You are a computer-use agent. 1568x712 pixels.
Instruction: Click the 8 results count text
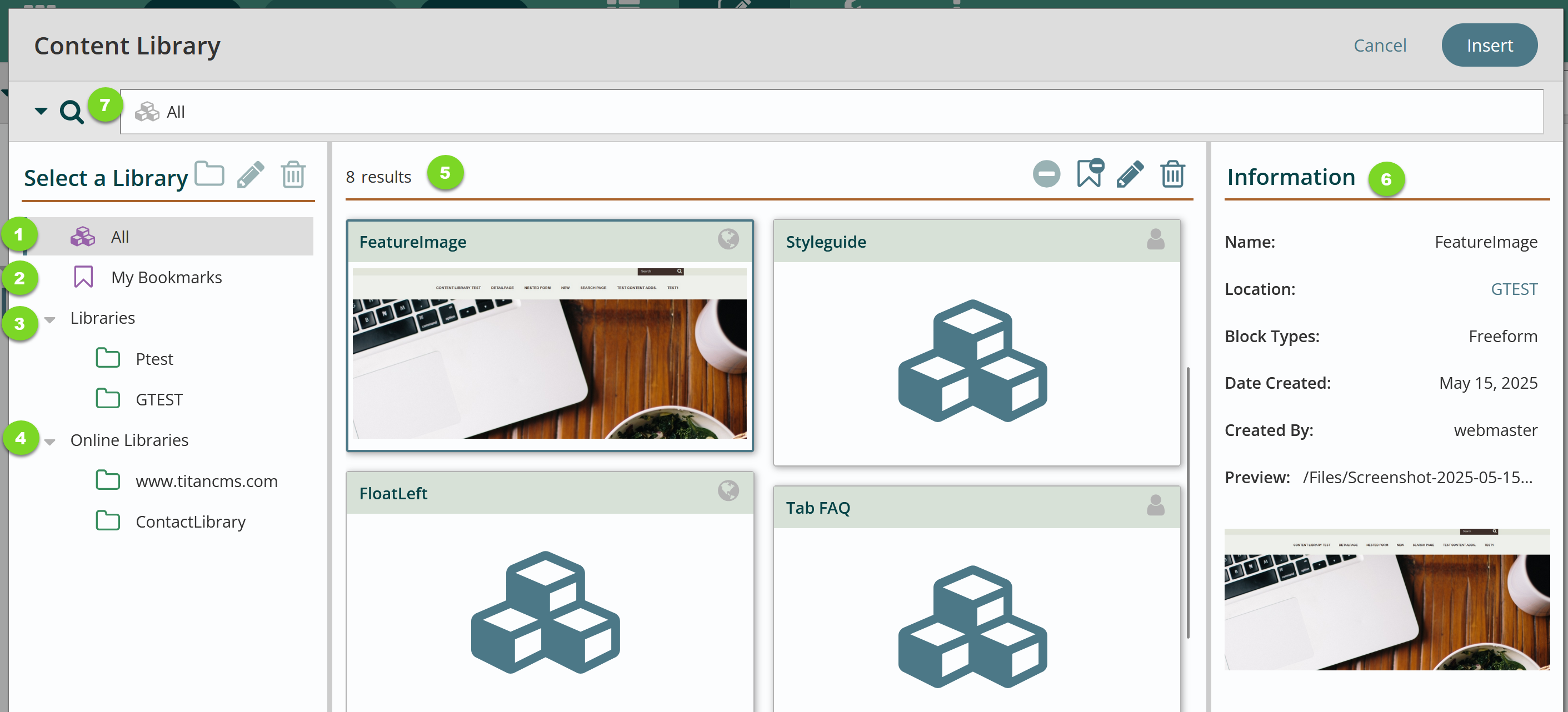(x=378, y=177)
